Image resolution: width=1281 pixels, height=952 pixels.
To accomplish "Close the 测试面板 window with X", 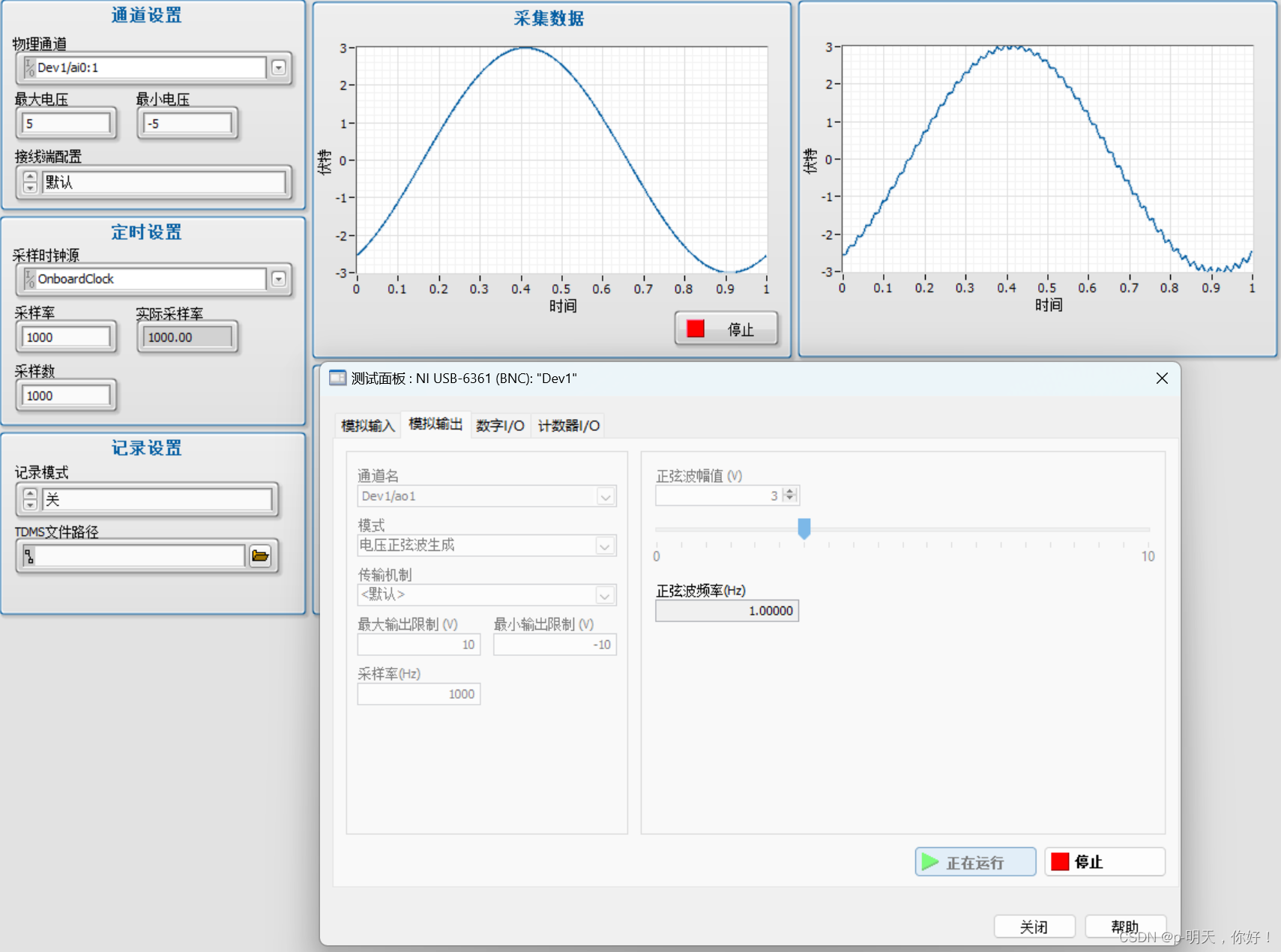I will tap(1162, 379).
